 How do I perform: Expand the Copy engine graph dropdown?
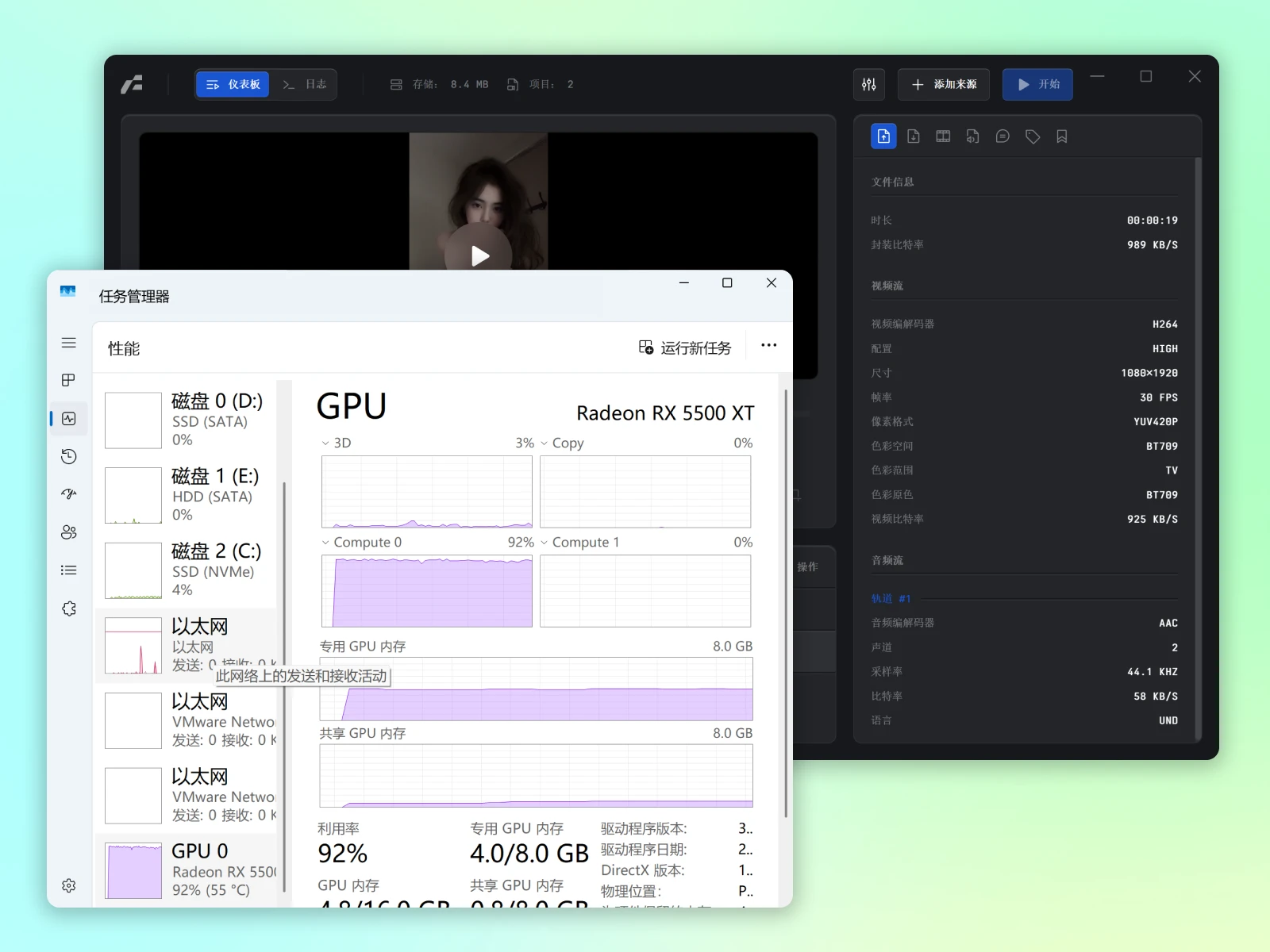[545, 443]
